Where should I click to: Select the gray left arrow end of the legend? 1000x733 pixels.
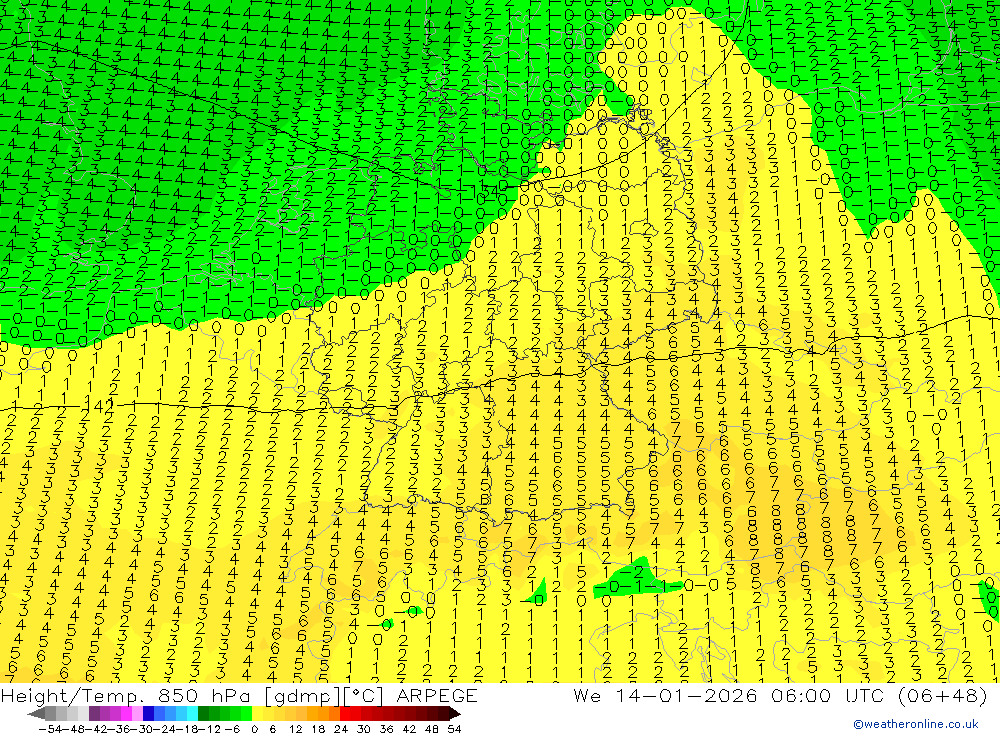click(36, 714)
